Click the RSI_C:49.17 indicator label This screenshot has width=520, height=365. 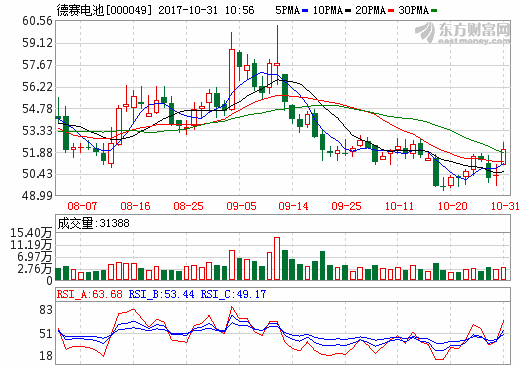[233, 294]
